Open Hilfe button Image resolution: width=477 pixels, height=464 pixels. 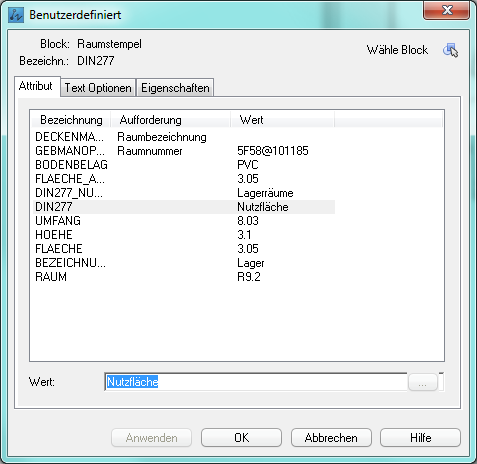point(420,438)
